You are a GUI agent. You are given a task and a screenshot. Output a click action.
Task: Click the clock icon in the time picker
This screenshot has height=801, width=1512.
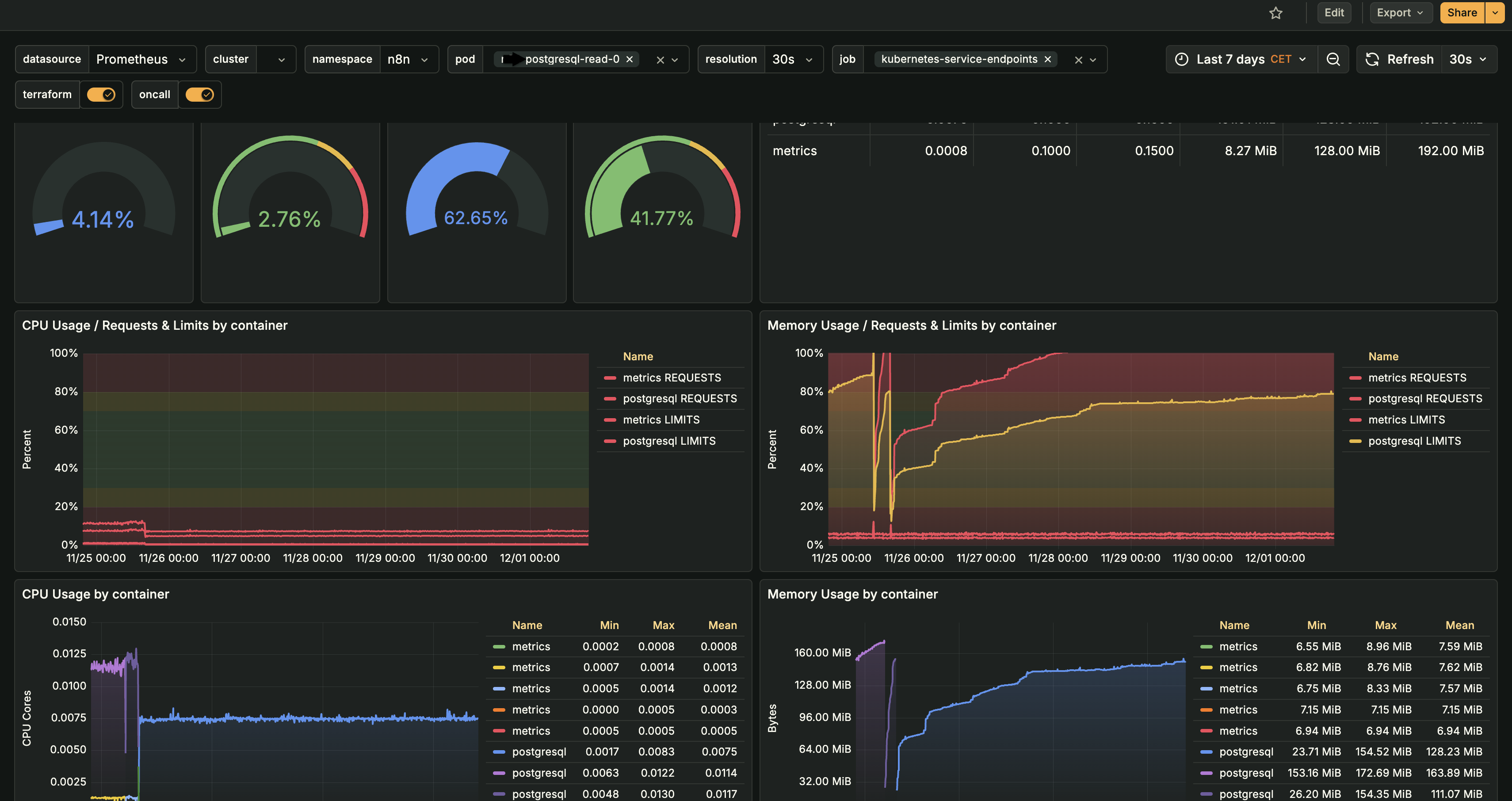(x=1182, y=59)
